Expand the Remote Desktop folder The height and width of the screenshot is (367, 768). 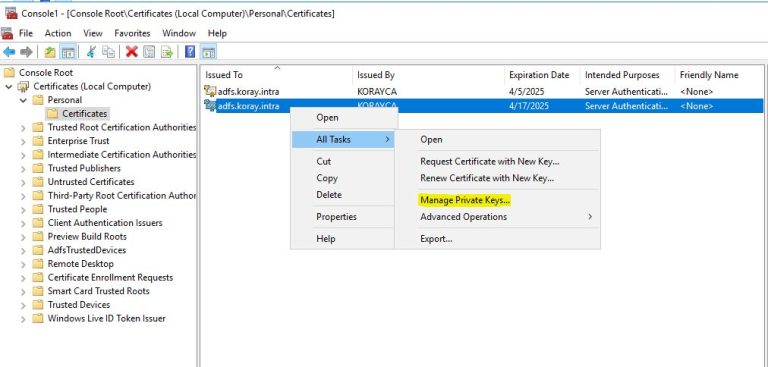point(23,264)
